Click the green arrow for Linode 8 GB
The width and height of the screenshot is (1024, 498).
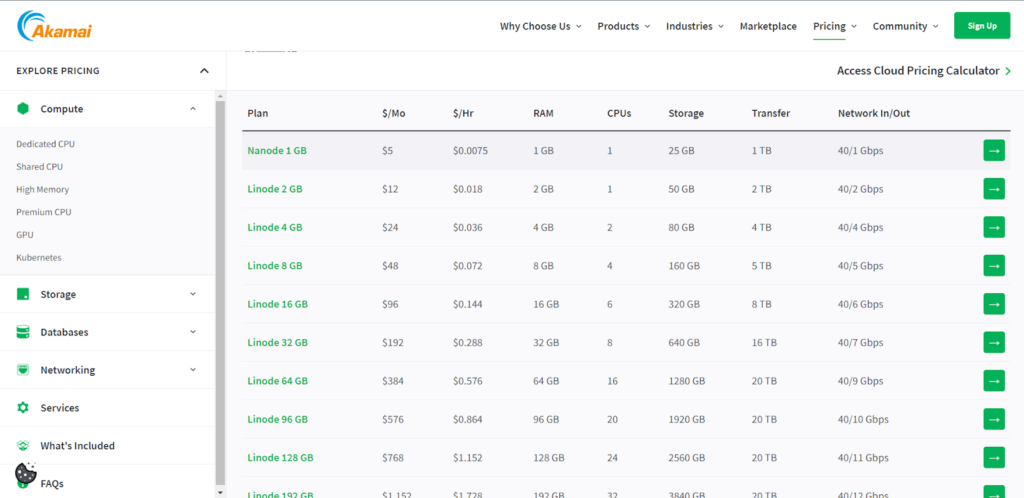[994, 266]
